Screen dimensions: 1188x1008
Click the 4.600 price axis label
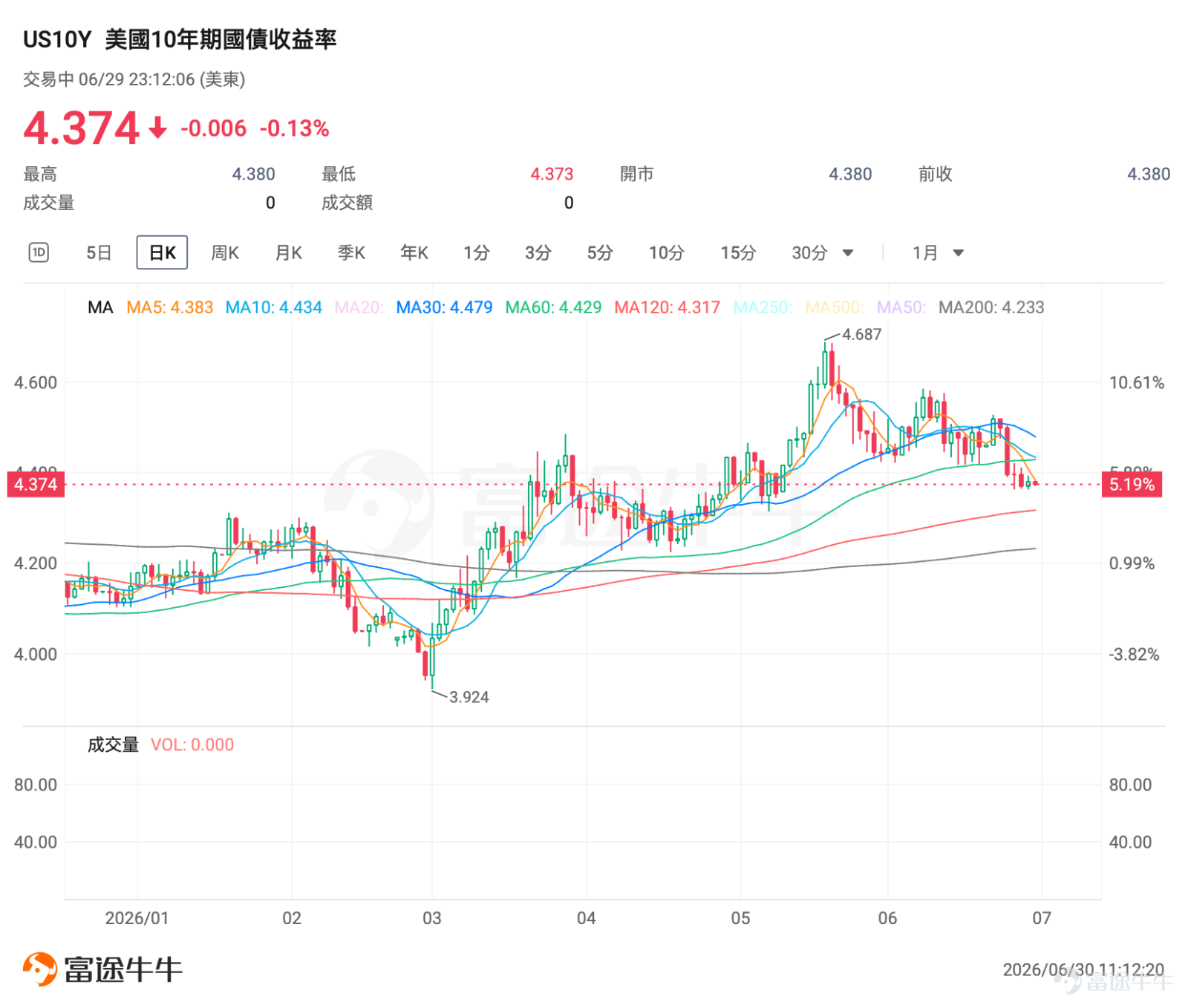click(x=36, y=383)
